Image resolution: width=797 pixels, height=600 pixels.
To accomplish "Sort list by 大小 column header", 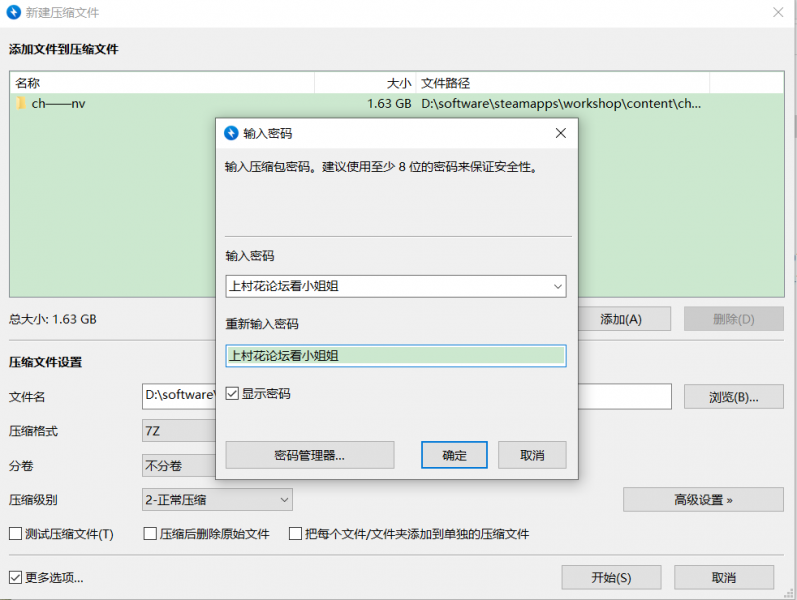I will point(365,83).
